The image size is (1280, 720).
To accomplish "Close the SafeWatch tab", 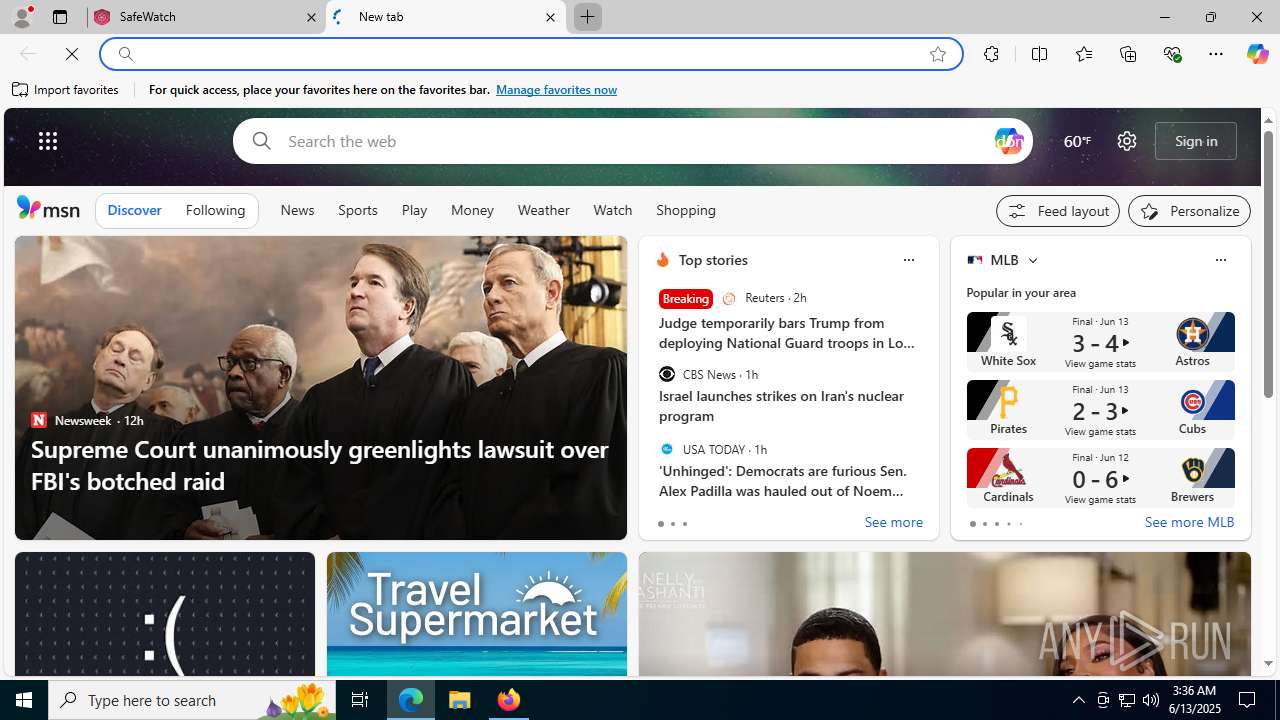I will [311, 17].
